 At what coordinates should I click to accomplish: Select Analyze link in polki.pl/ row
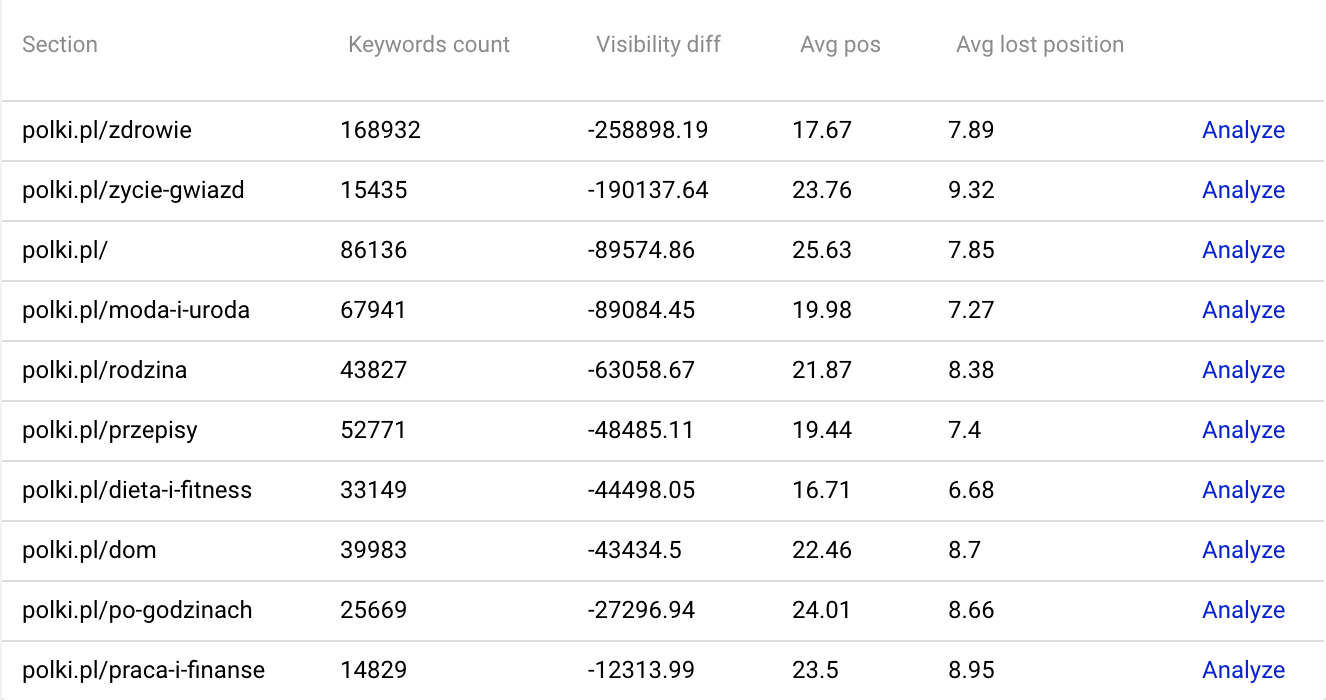pos(1243,250)
